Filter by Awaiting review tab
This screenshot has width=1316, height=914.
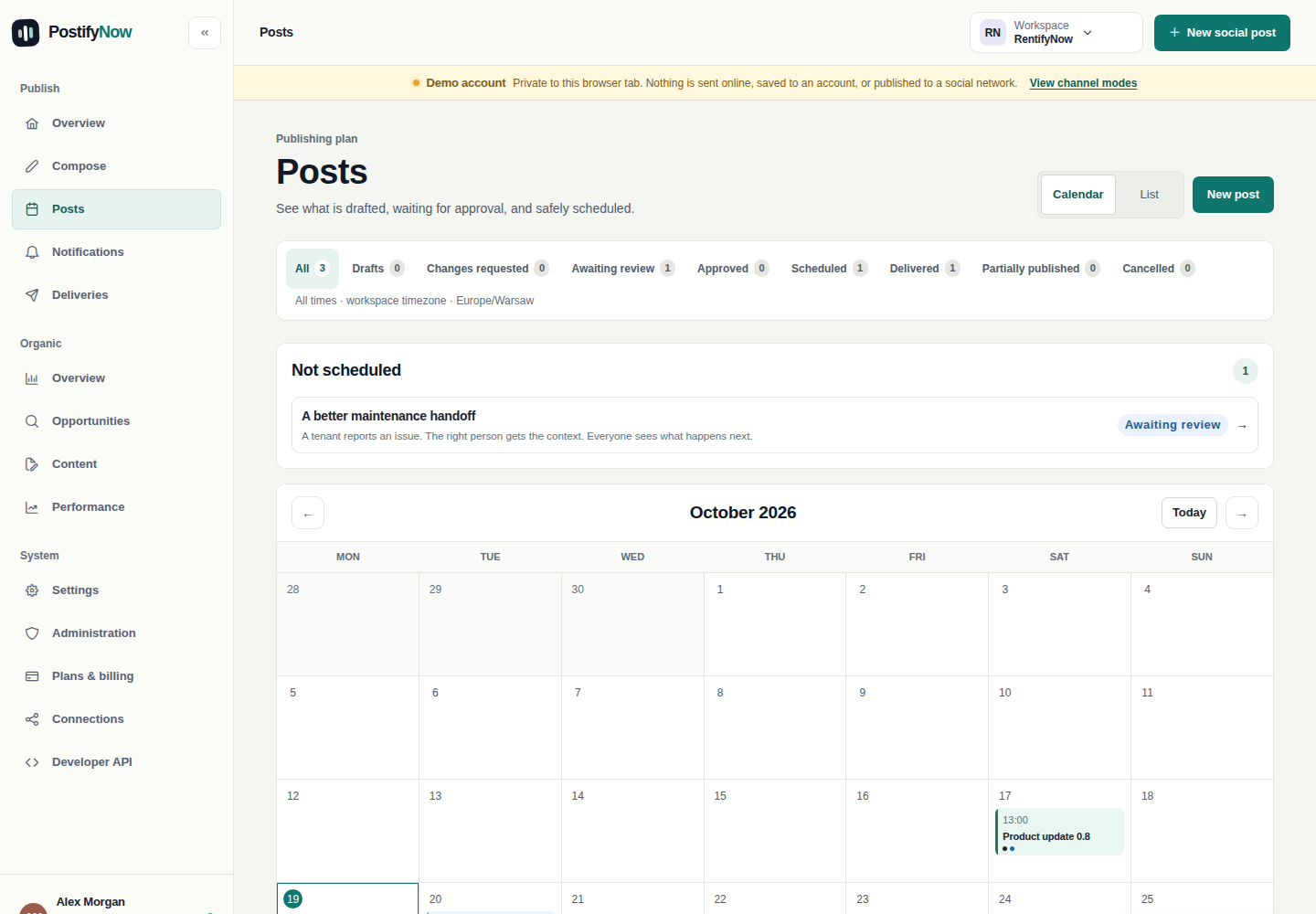(x=623, y=269)
